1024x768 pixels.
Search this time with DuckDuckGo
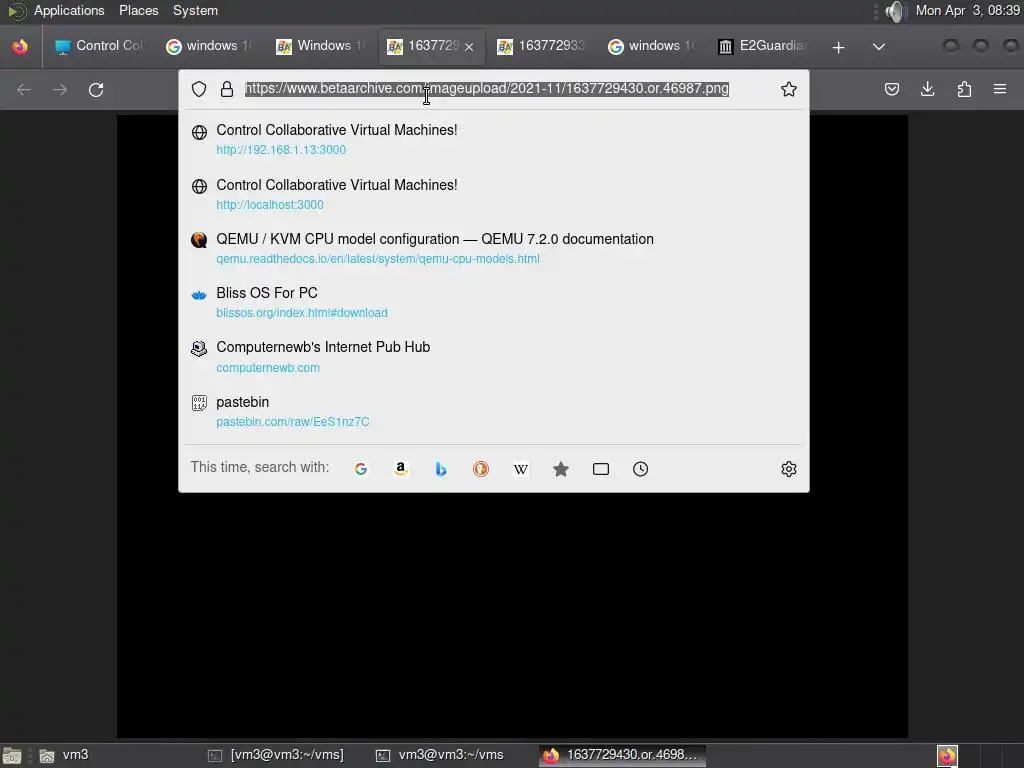(481, 469)
